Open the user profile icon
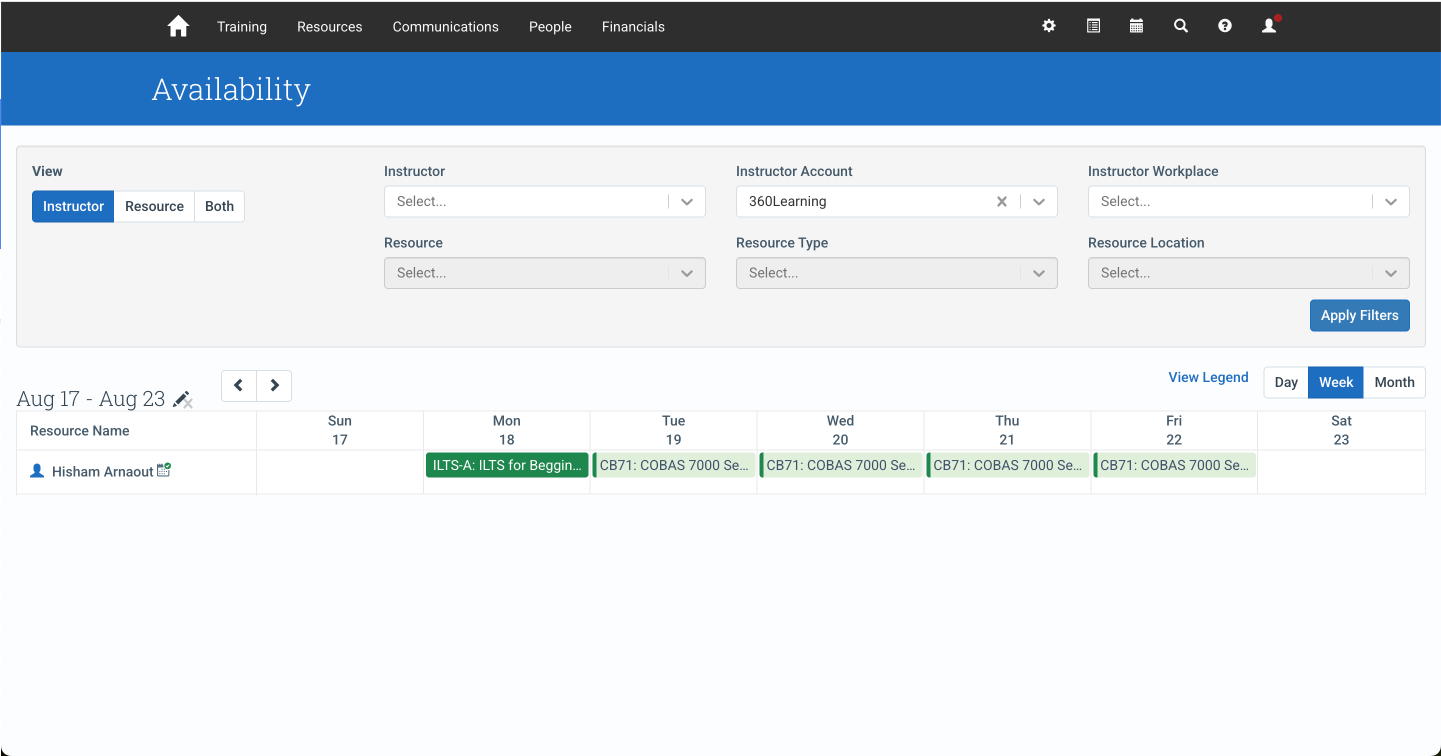 [x=1270, y=26]
